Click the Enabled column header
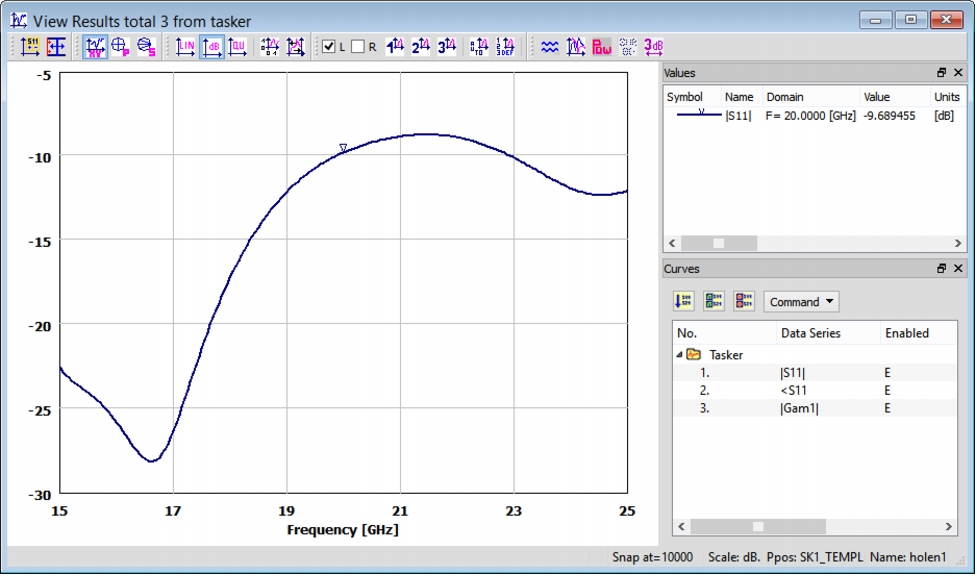 coord(918,334)
